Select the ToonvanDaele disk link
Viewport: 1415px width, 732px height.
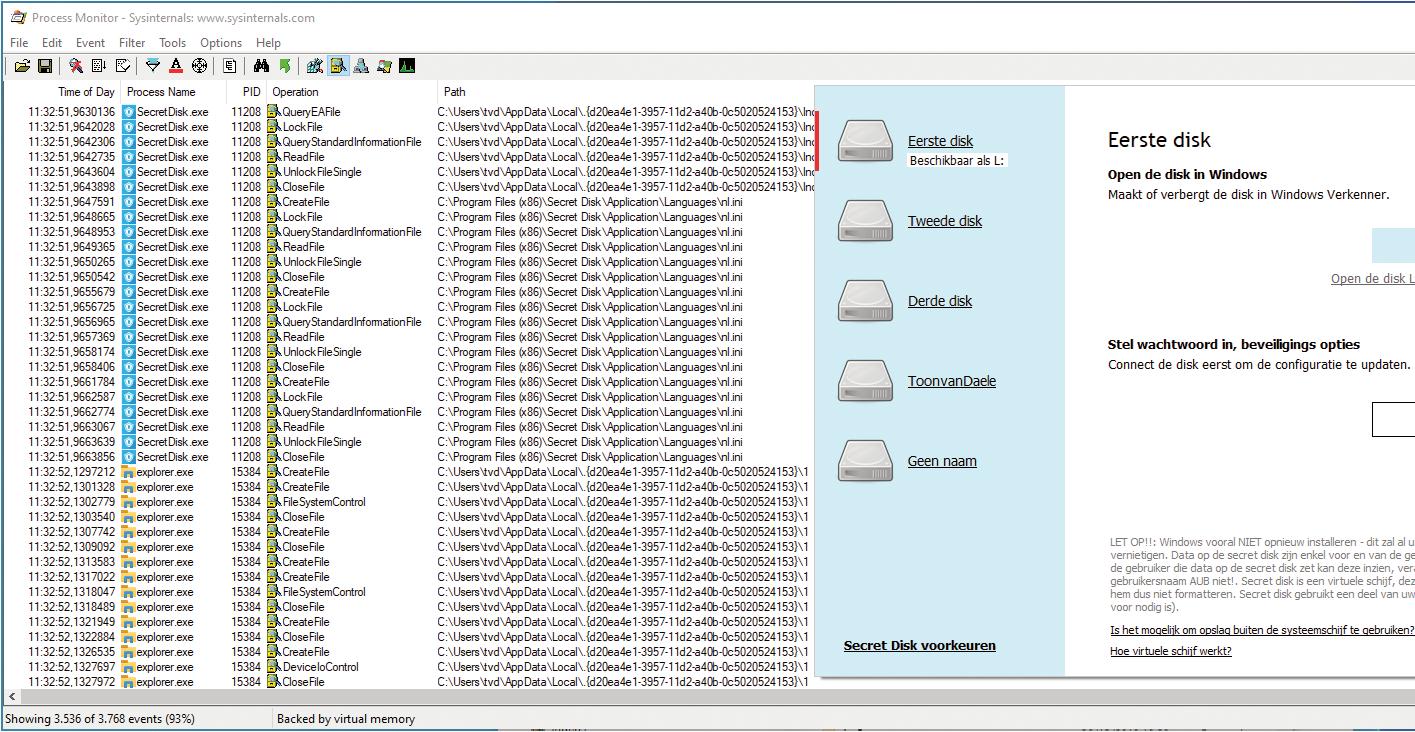(952, 381)
